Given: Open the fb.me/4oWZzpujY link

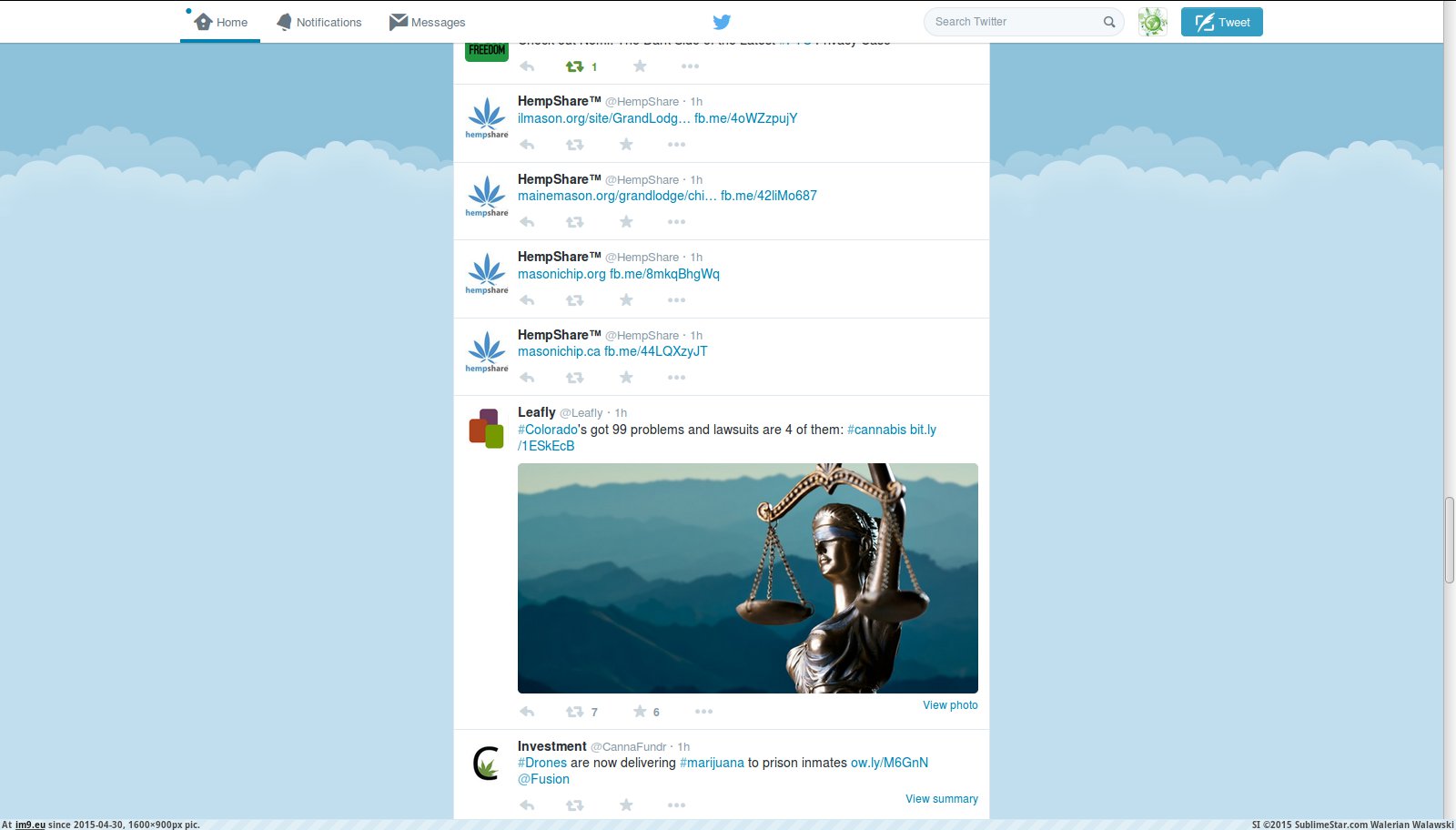Looking at the screenshot, I should [745, 118].
